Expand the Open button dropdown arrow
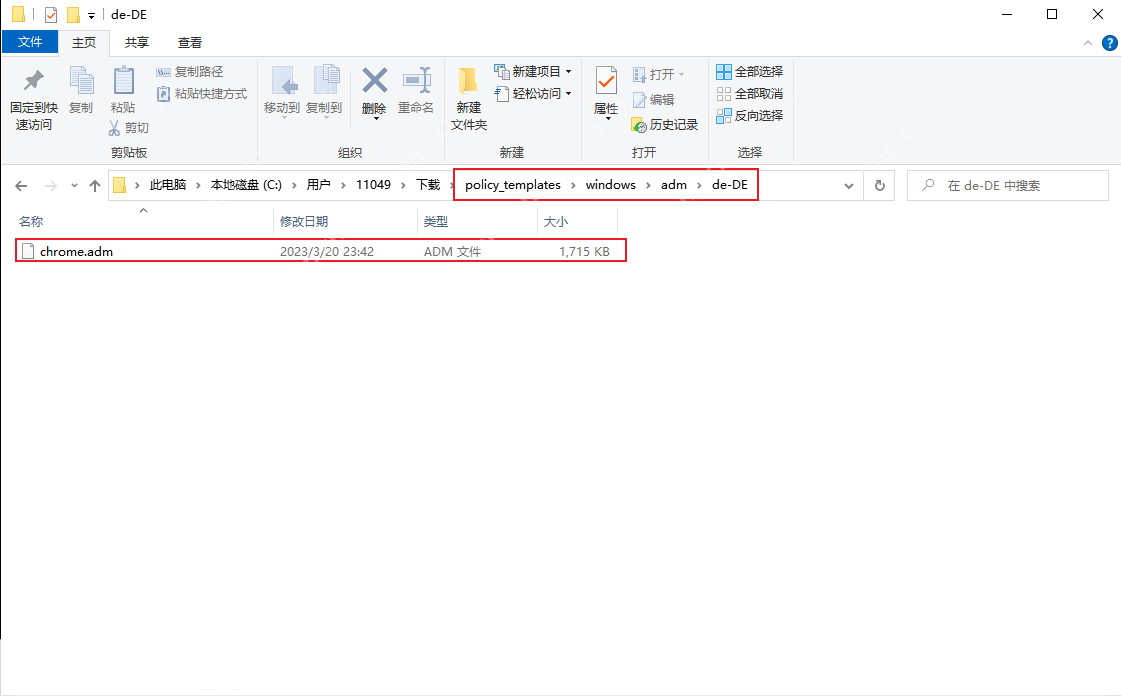Image resolution: width=1121 pixels, height=696 pixels. click(681, 74)
